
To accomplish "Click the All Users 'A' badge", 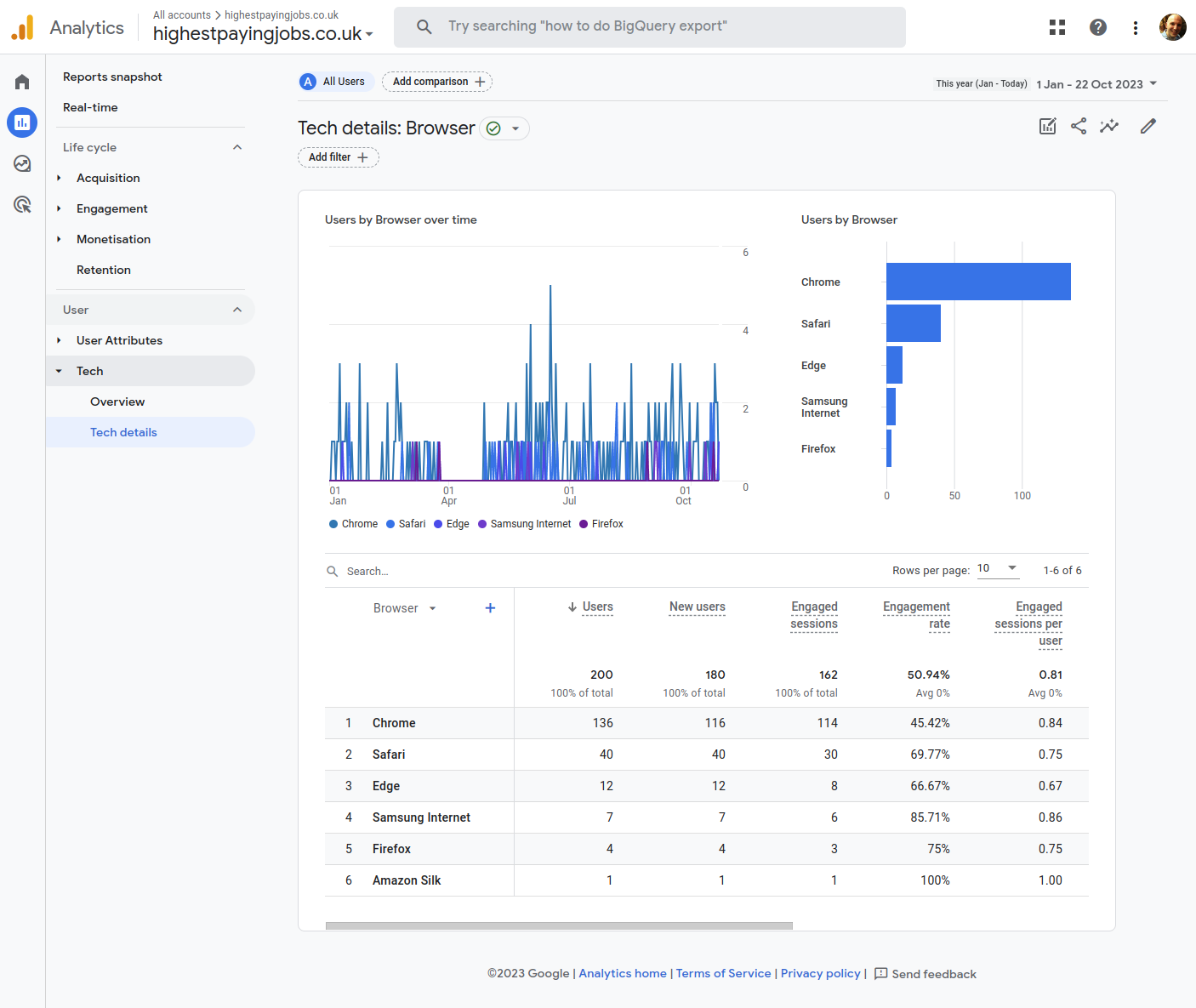I will coord(308,82).
